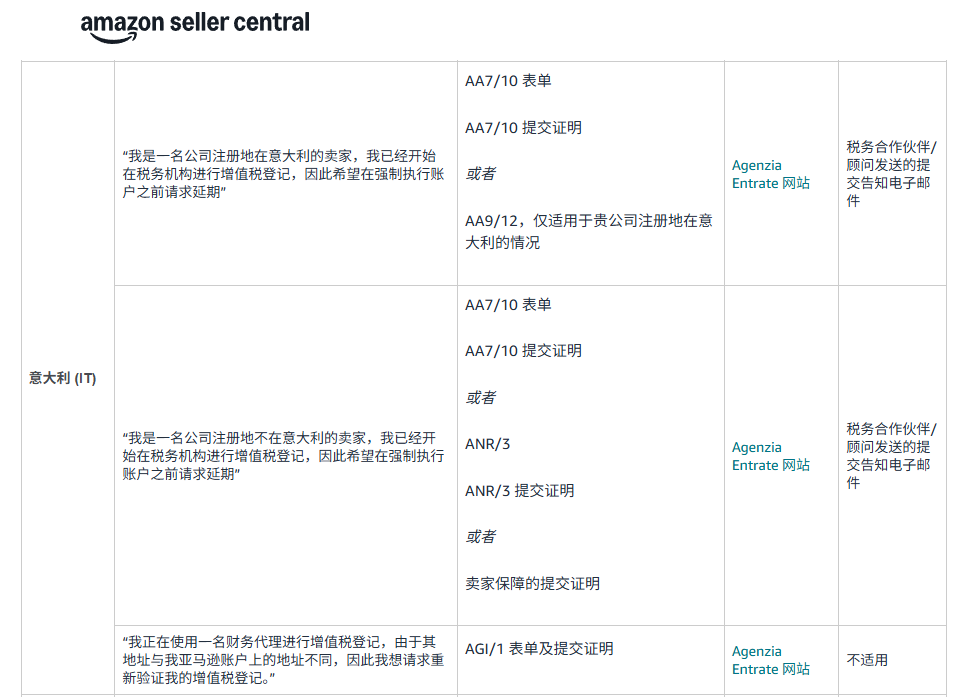Open Agenzia Entrate link for Italy-registered seller row

pyautogui.click(x=770, y=174)
